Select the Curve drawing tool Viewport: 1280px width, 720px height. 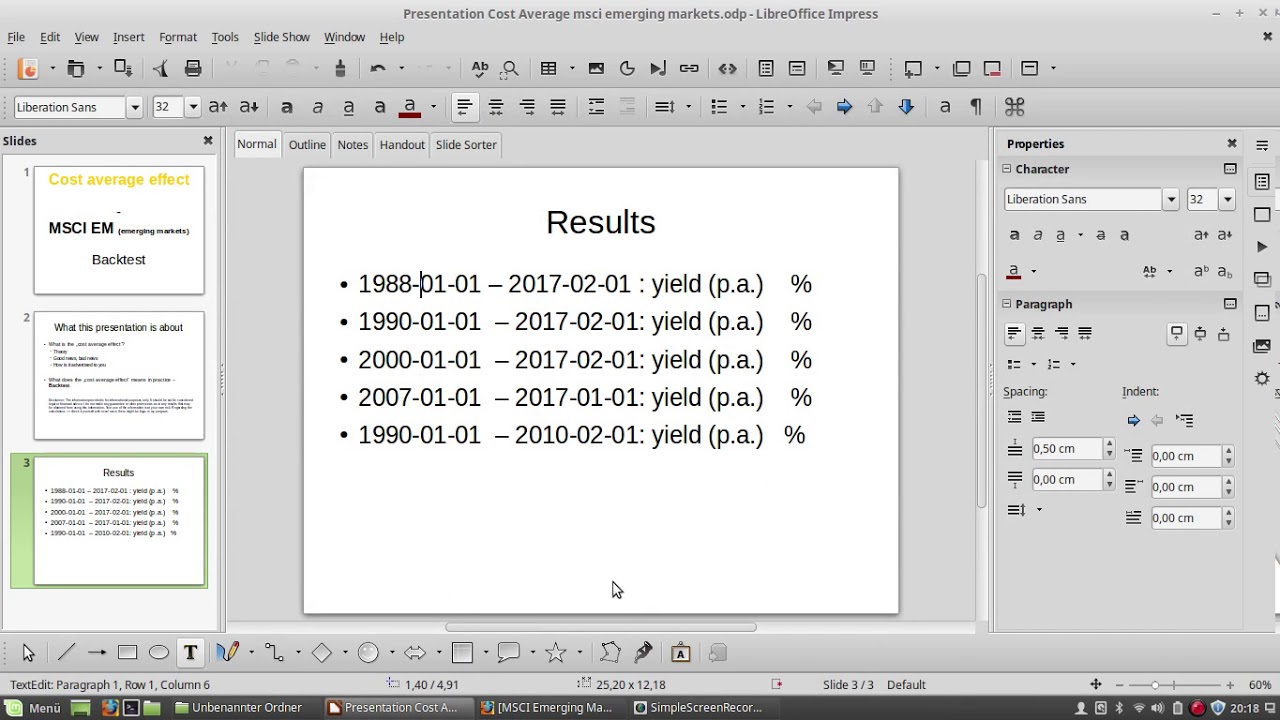(x=228, y=653)
